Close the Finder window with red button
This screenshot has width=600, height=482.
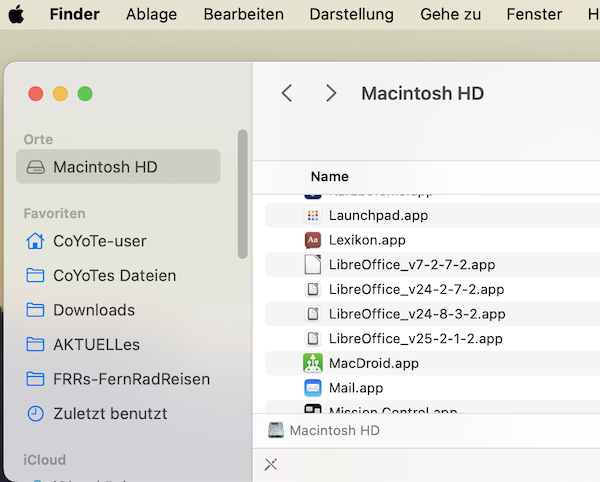coord(36,94)
